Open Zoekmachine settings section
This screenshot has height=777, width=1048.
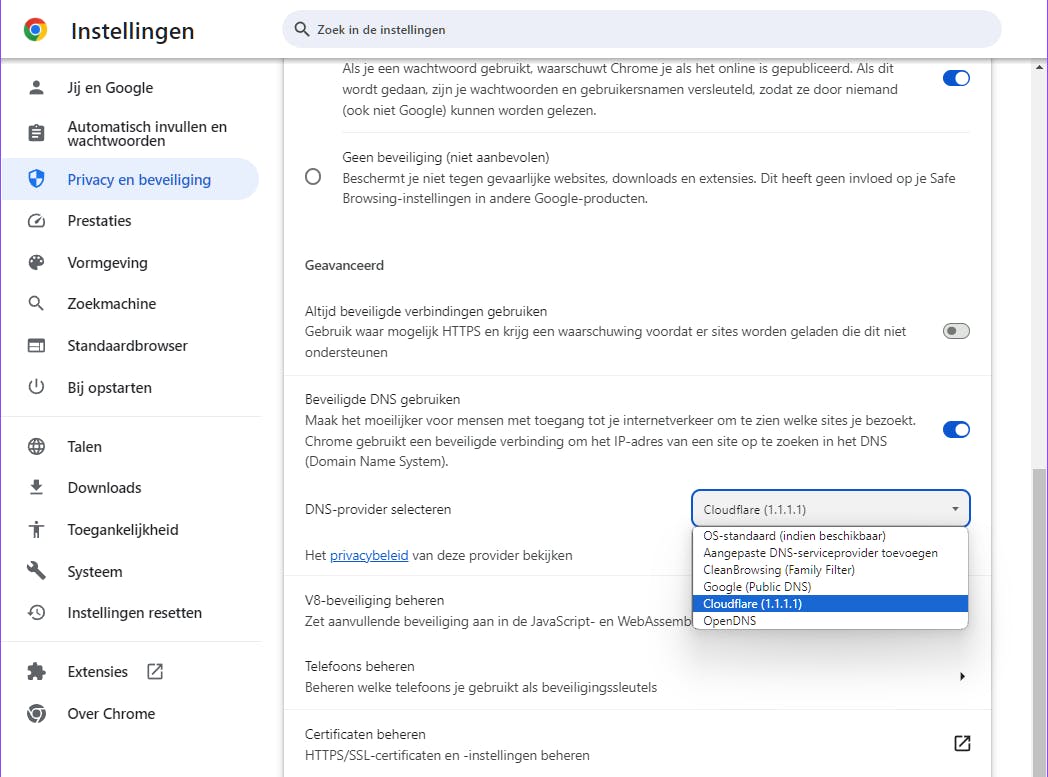112,304
